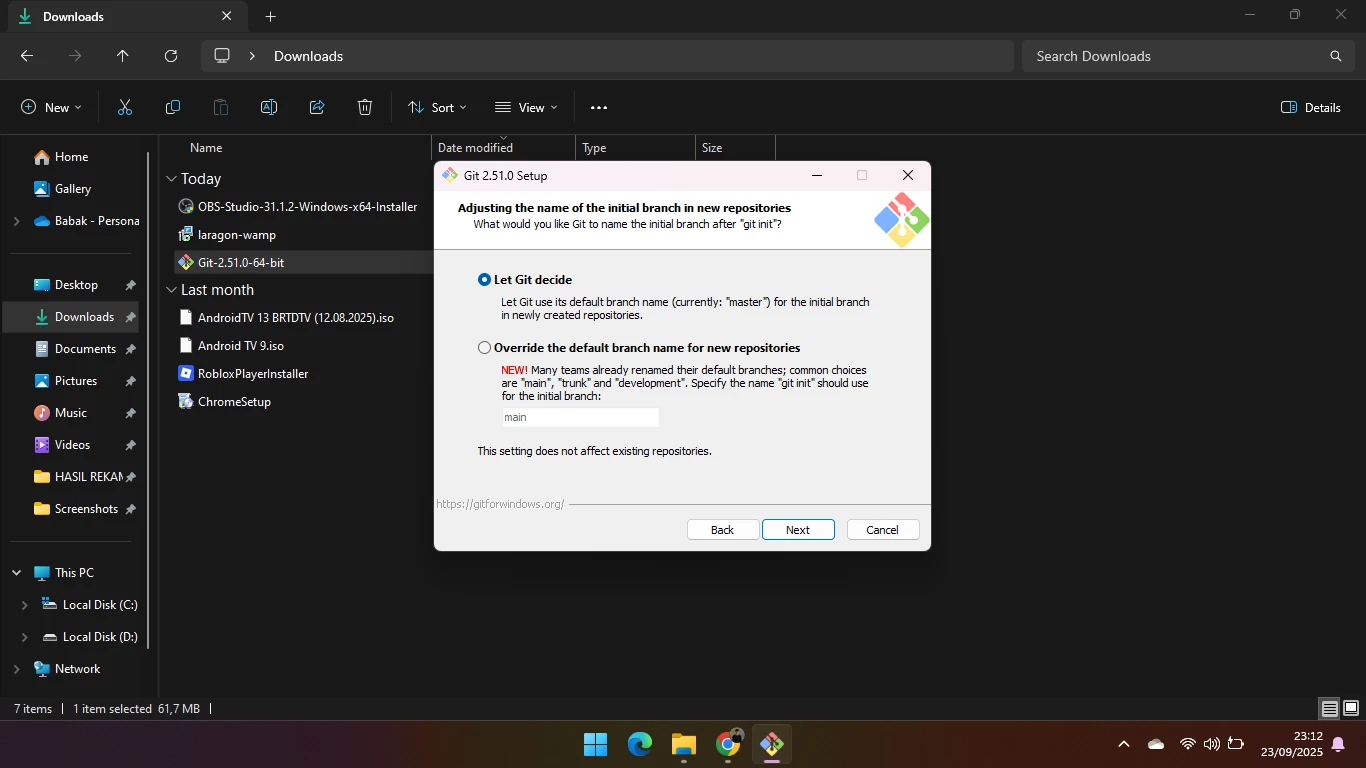Open the View dropdown menu

click(x=526, y=108)
